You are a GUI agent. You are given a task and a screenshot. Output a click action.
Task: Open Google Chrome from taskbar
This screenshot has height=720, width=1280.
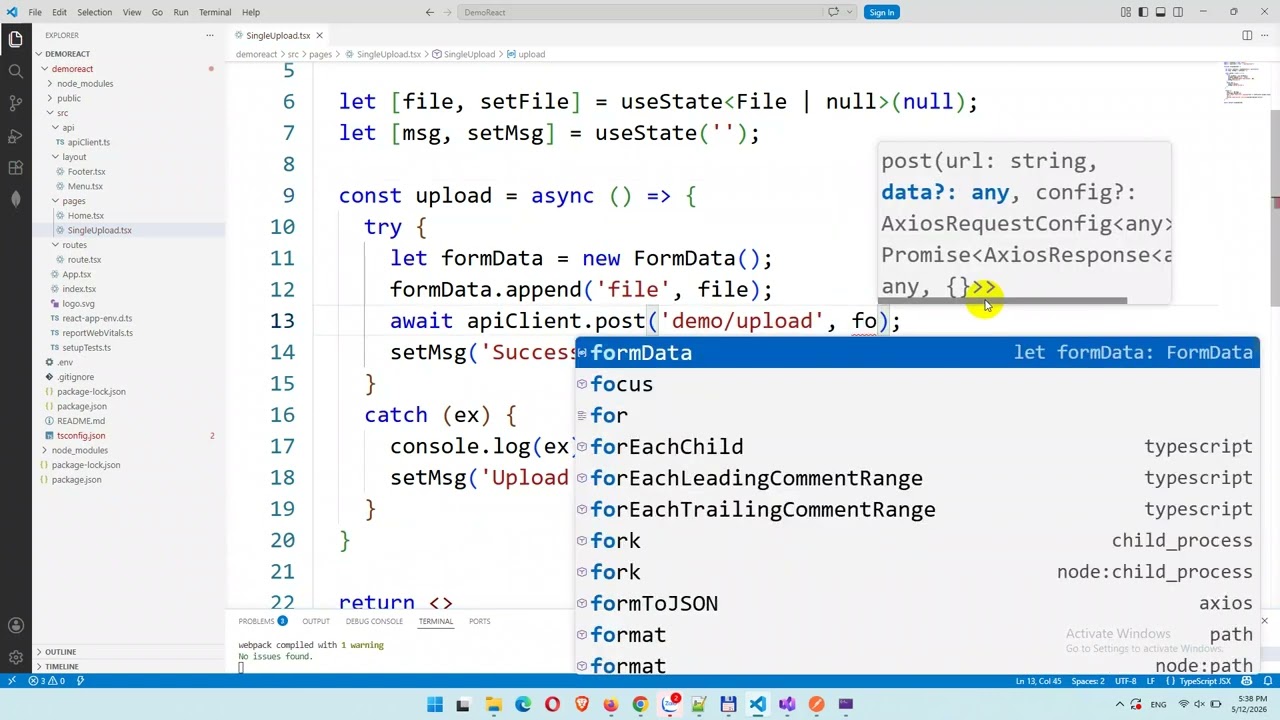[640, 705]
